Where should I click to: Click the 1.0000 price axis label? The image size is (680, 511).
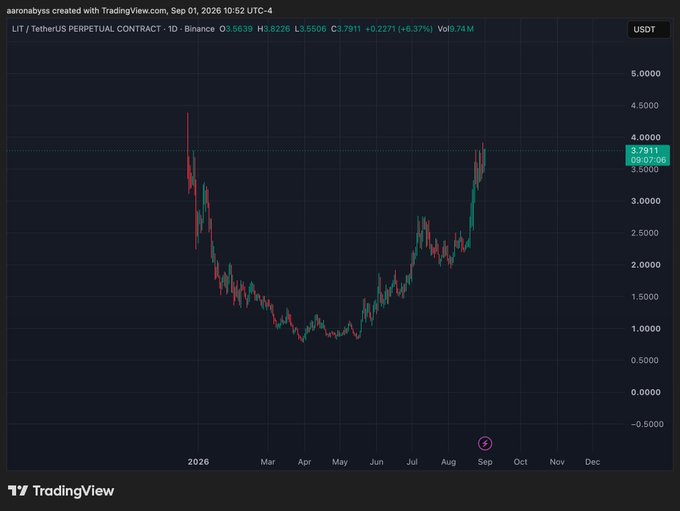pos(646,329)
